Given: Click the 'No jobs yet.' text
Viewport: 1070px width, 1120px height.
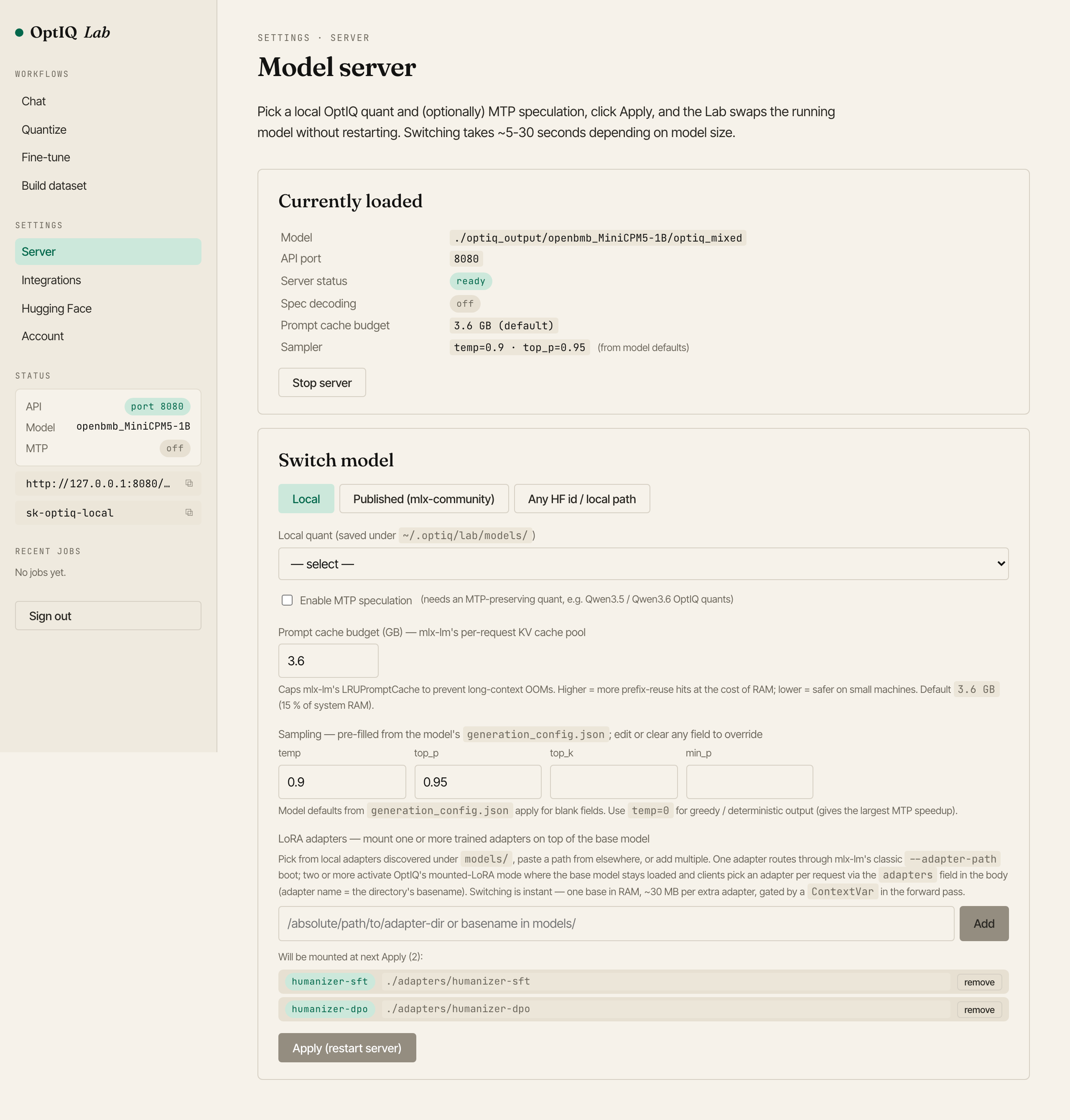Looking at the screenshot, I should coord(41,573).
